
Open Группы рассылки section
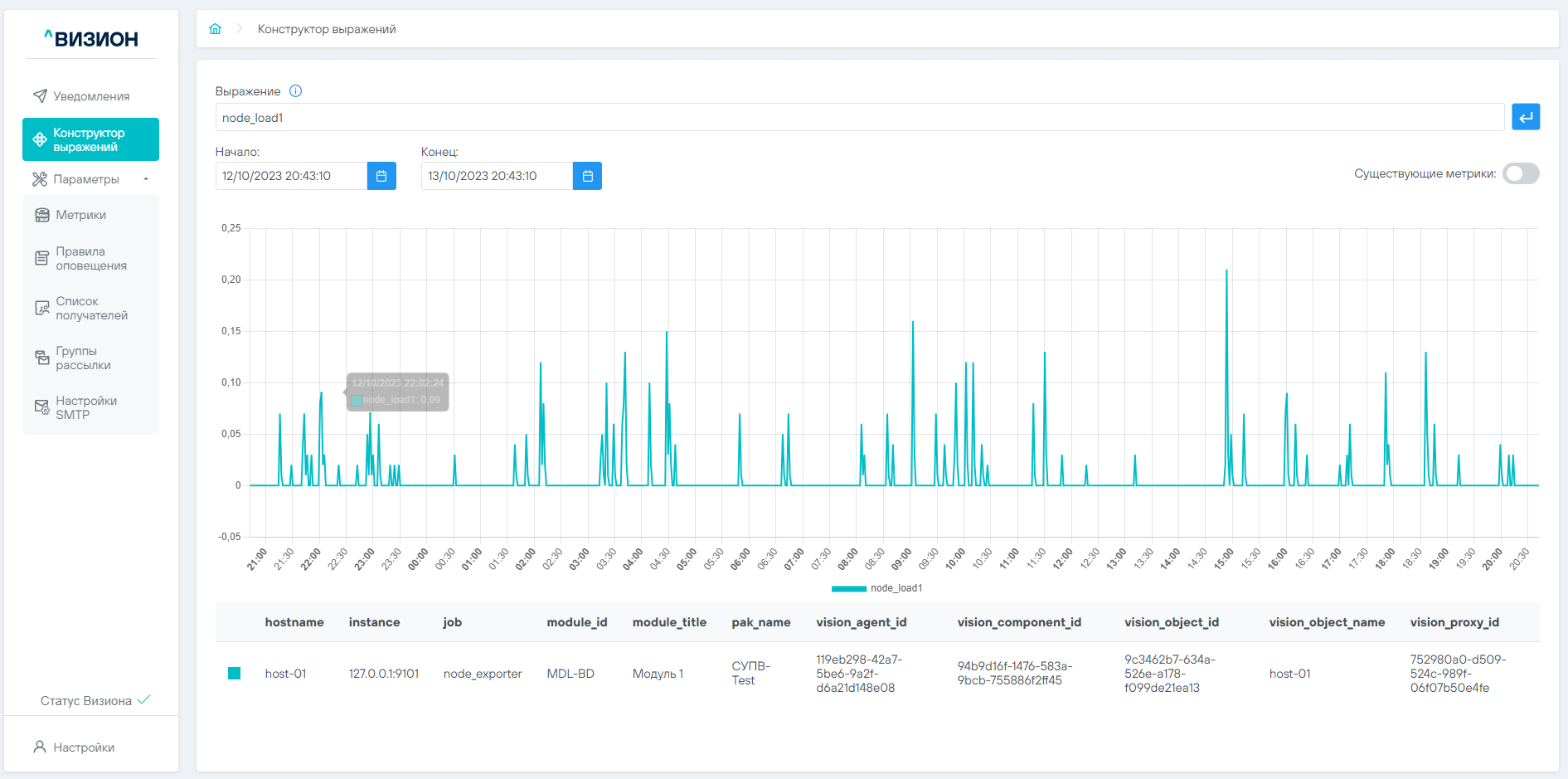pyautogui.click(x=83, y=358)
